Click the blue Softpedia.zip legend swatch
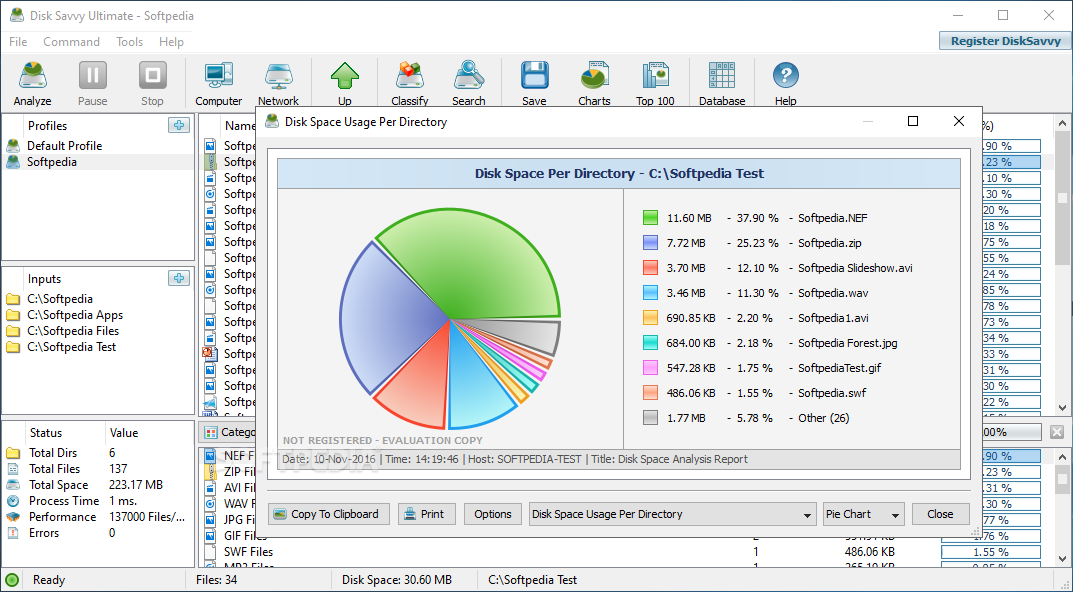The width and height of the screenshot is (1073, 592). 650,243
